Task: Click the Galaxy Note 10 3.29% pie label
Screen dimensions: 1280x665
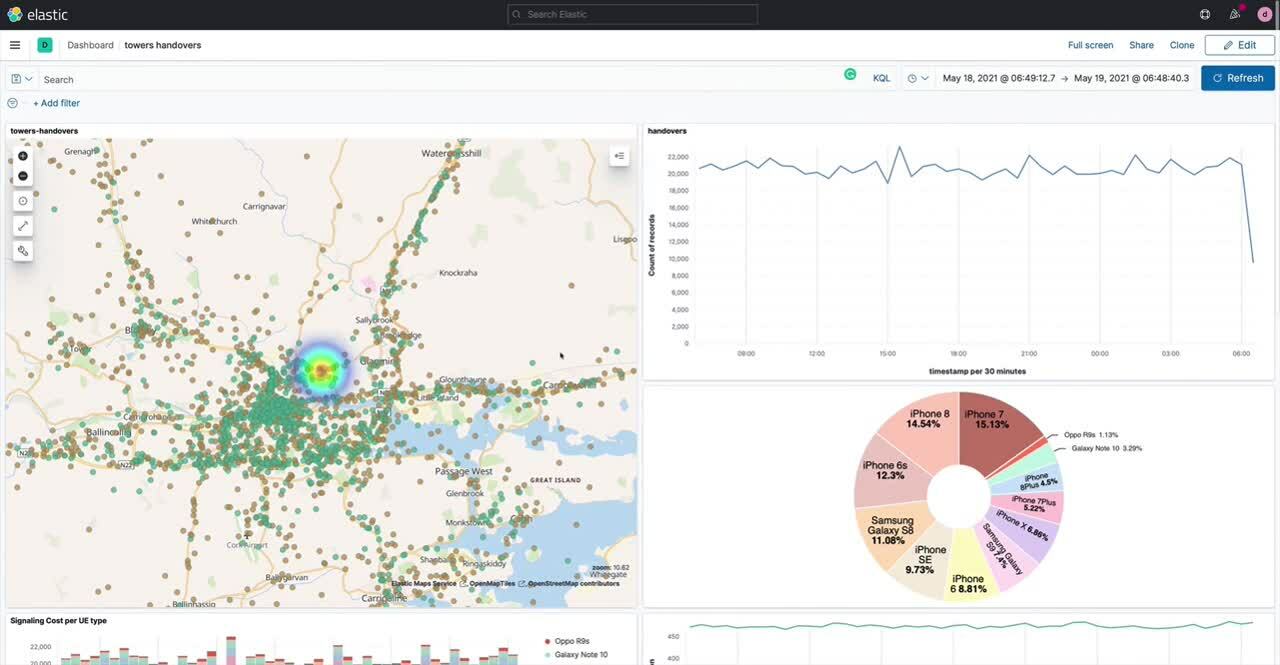Action: click(x=1106, y=448)
